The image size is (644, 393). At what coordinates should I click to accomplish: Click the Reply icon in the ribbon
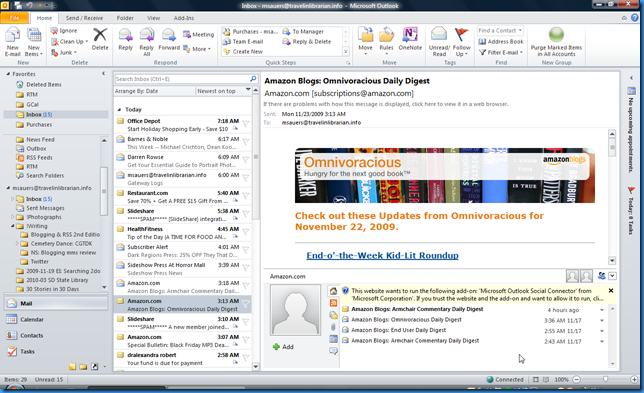pos(125,35)
